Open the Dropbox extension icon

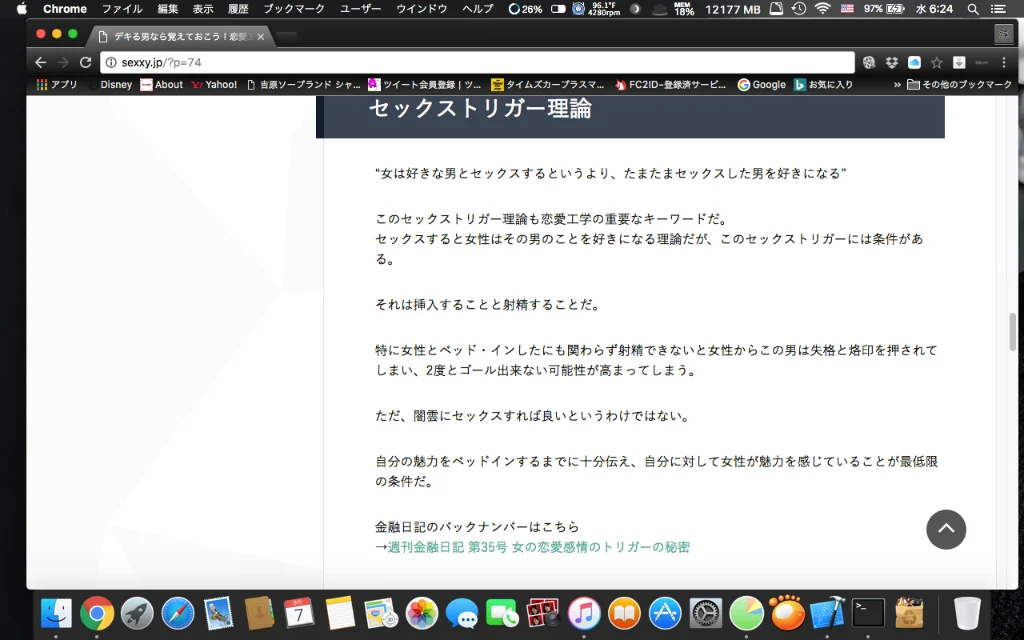pyautogui.click(x=891, y=62)
